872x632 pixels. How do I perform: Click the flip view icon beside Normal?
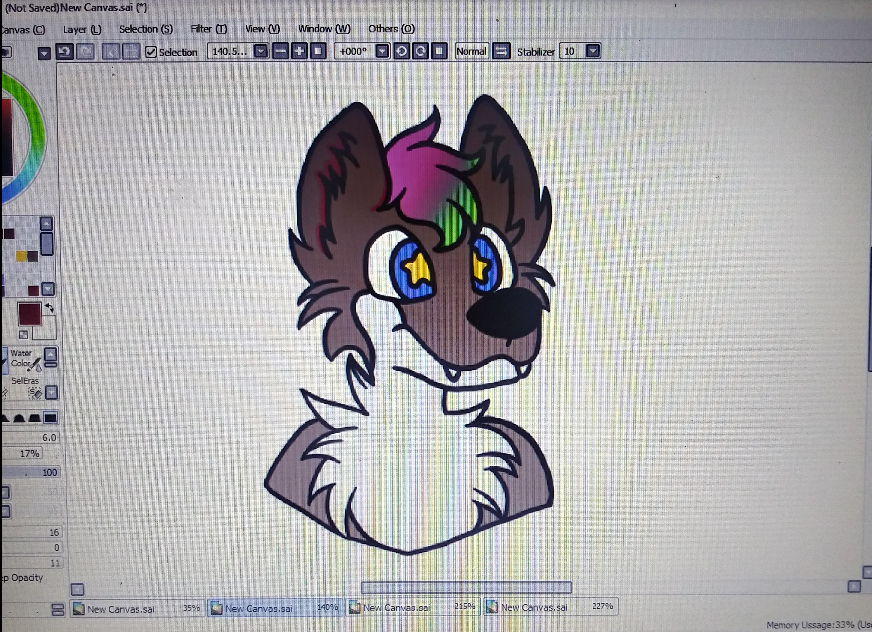[501, 51]
